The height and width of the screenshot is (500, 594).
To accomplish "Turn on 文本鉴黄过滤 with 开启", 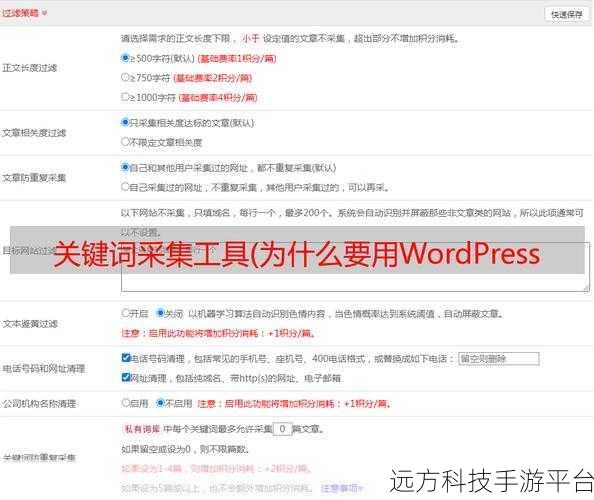I will point(125,313).
